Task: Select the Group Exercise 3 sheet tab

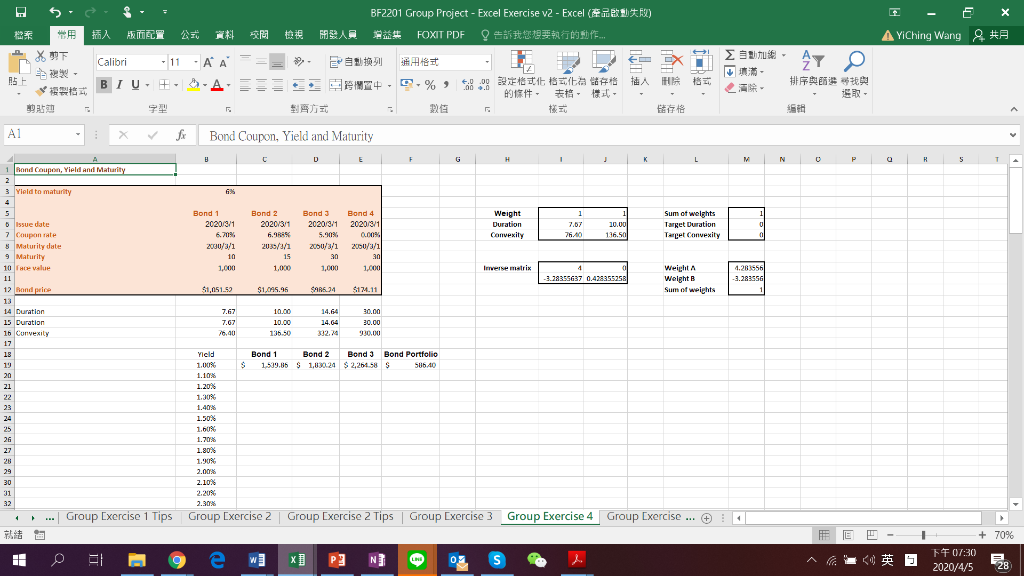Action: tap(453, 518)
